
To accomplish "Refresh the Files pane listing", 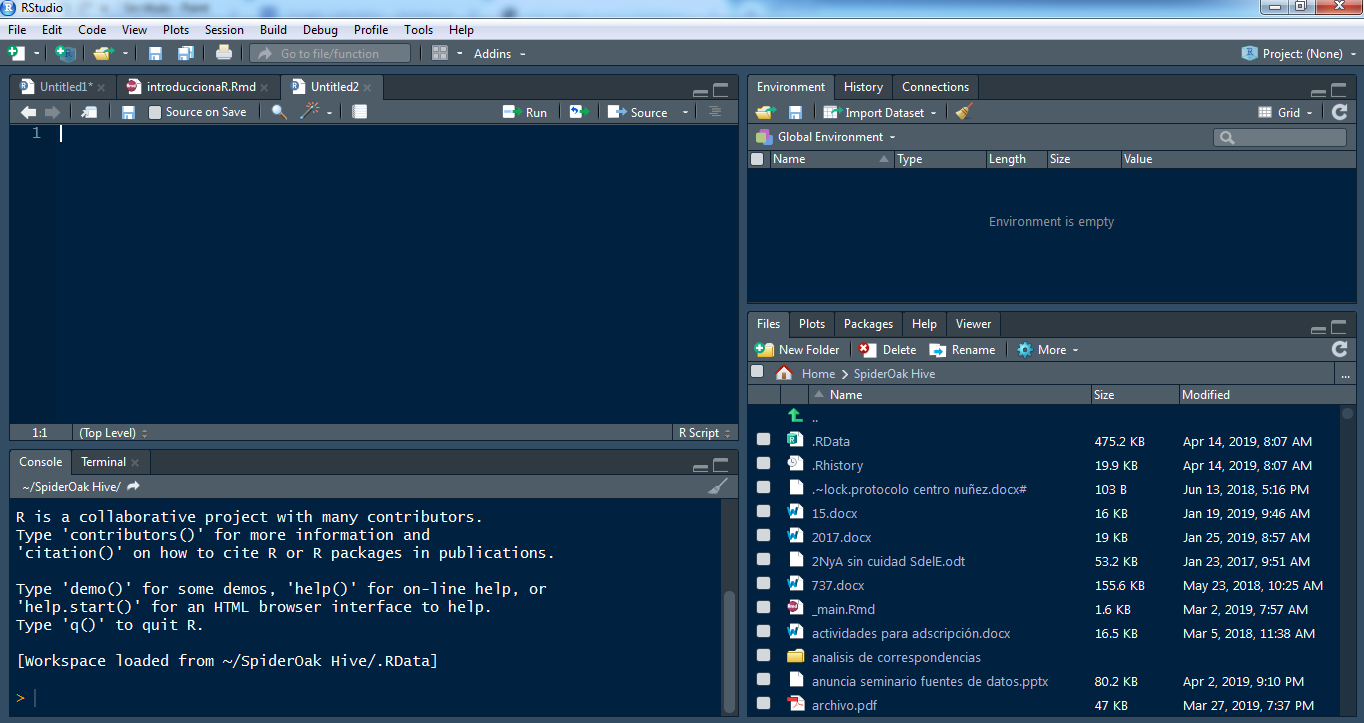I will click(x=1340, y=349).
